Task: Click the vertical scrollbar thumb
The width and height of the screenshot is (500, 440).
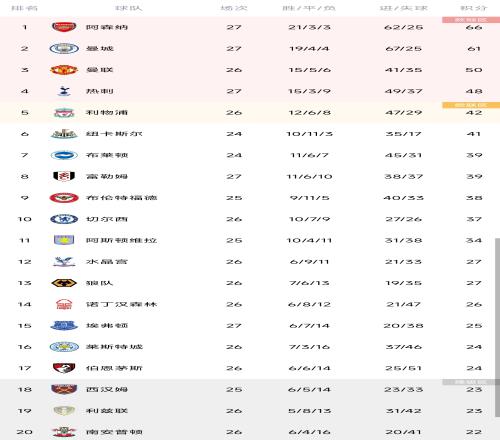Action: click(x=497, y=328)
